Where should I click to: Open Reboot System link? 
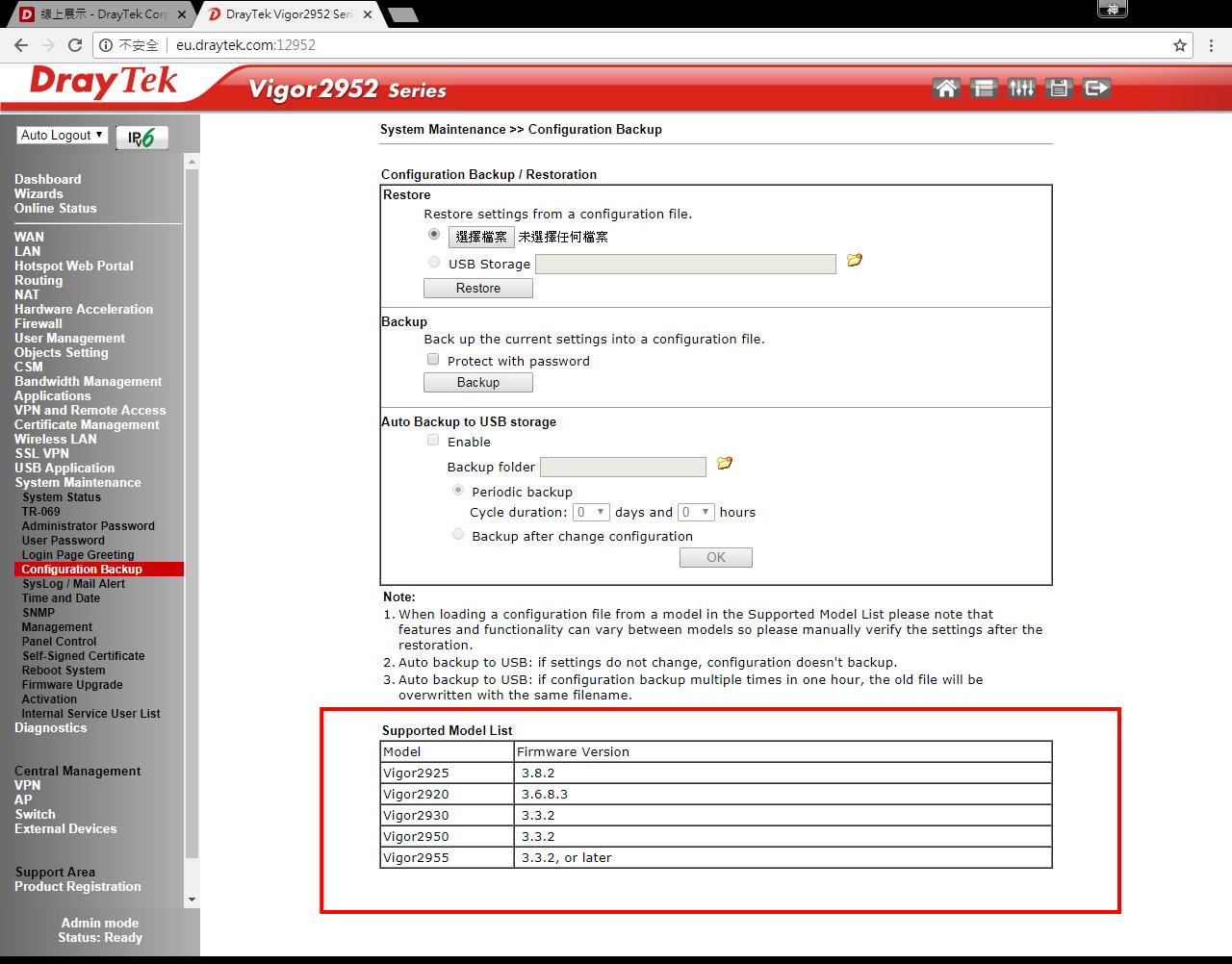pyautogui.click(x=64, y=670)
